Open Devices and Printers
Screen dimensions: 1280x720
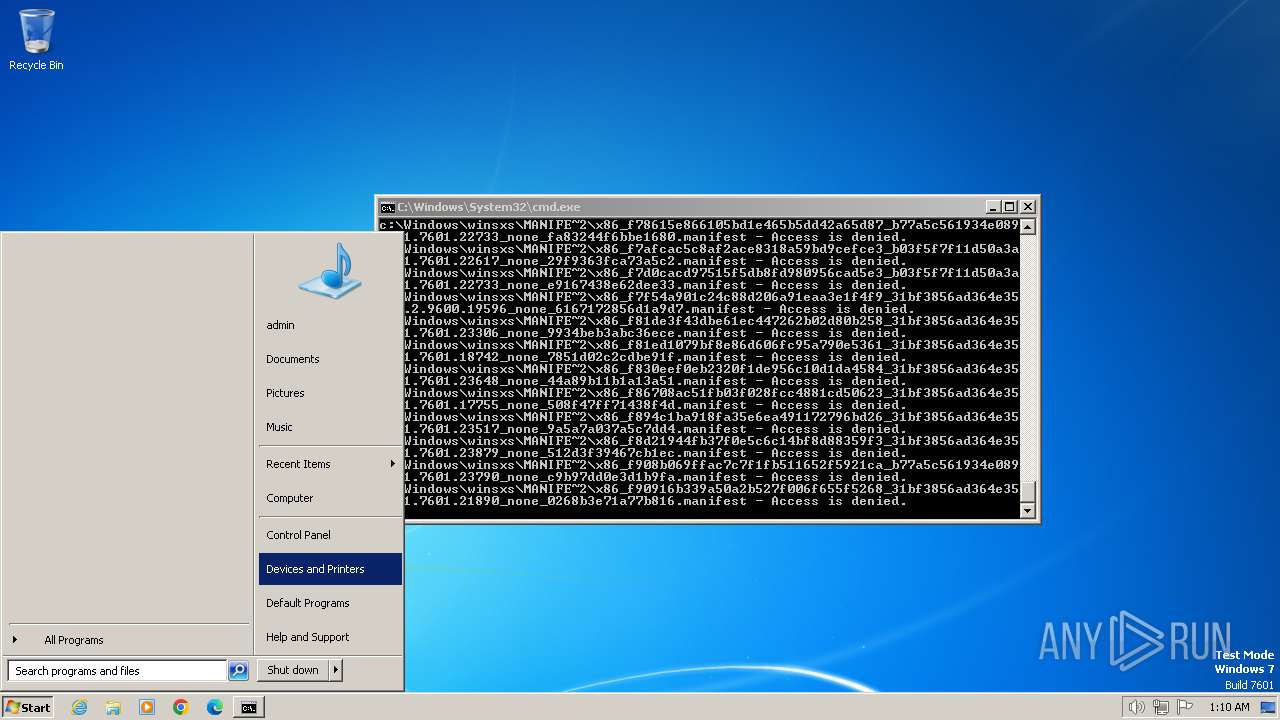point(330,569)
